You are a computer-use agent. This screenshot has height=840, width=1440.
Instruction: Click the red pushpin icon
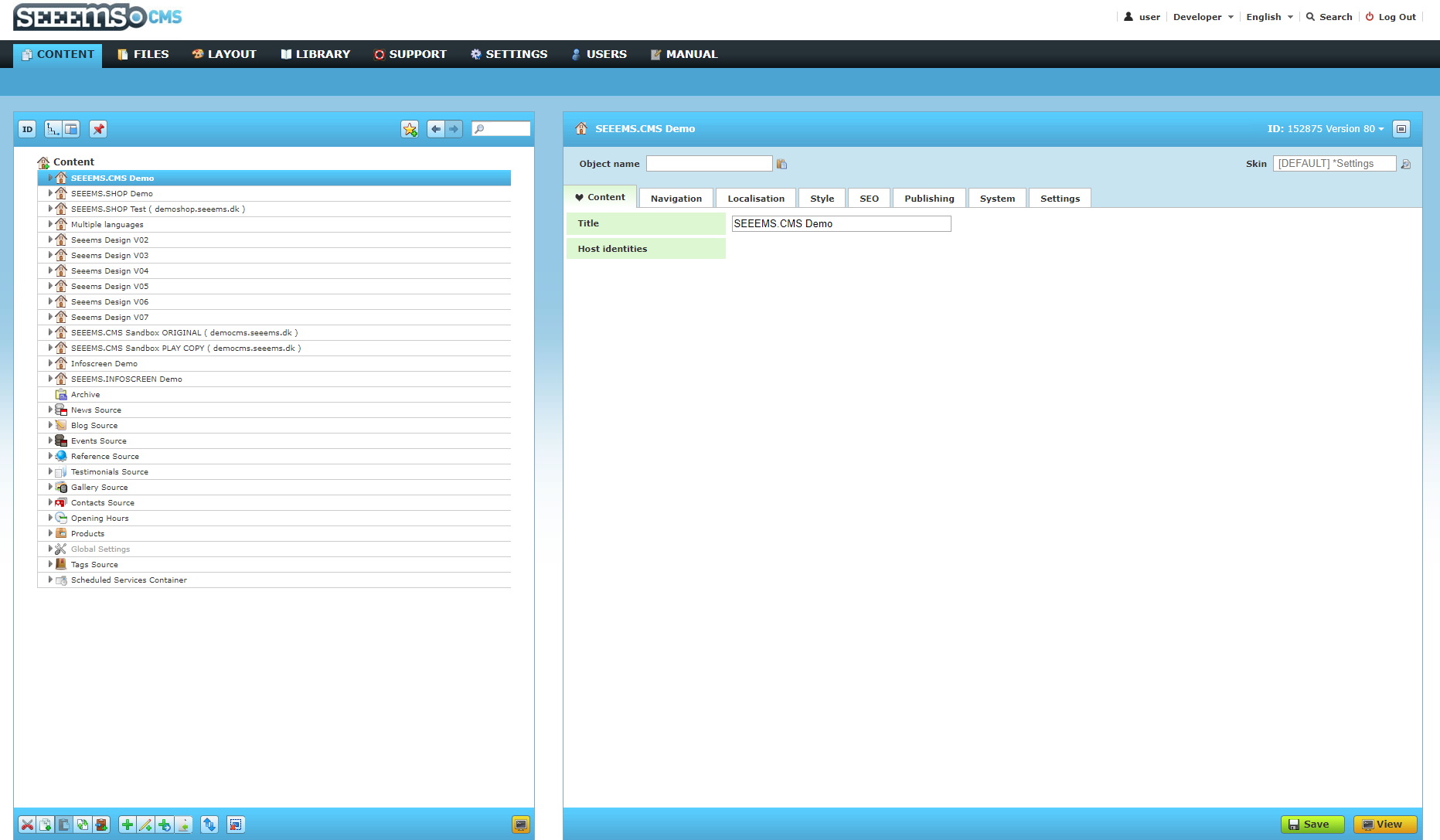coord(98,129)
